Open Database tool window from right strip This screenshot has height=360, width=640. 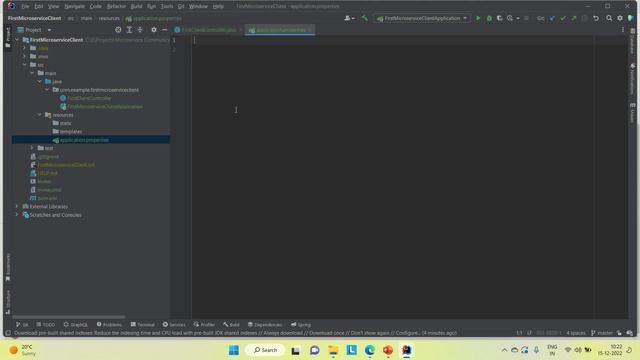click(x=632, y=41)
